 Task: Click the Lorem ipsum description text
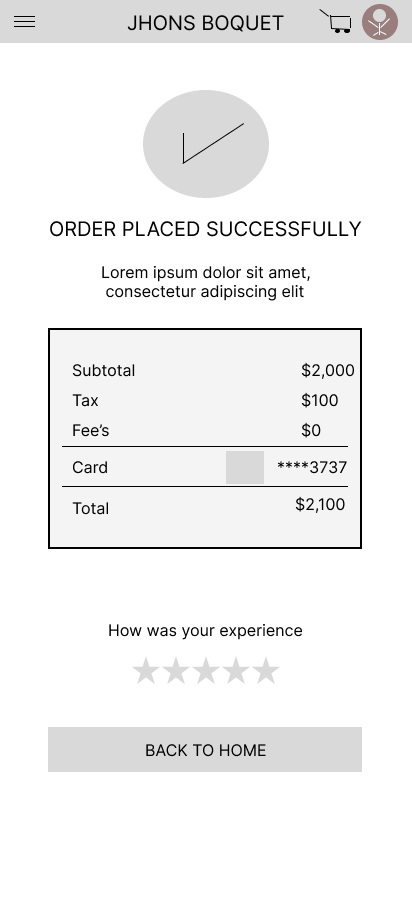coord(205,282)
